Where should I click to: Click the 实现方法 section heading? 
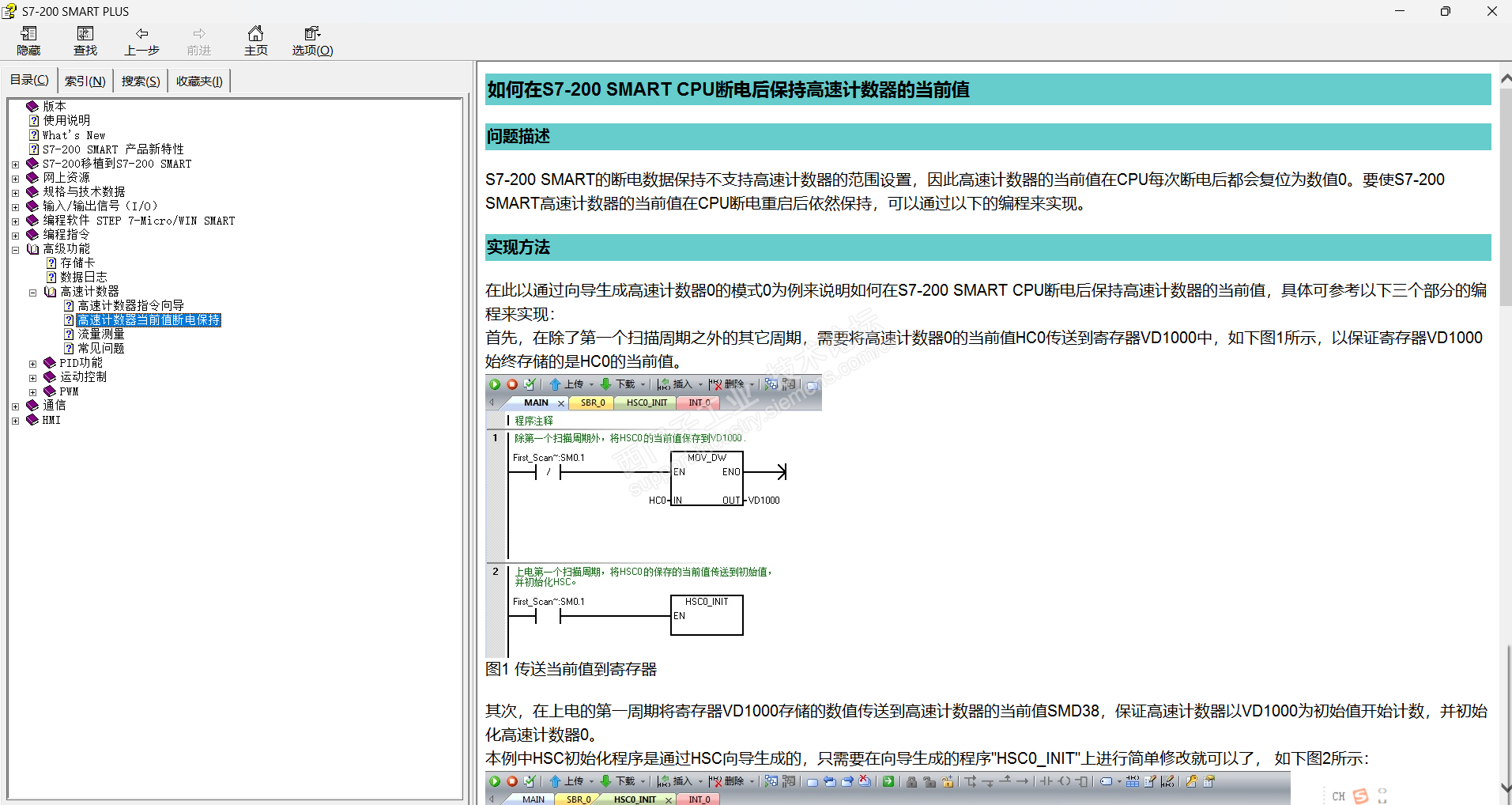point(518,248)
